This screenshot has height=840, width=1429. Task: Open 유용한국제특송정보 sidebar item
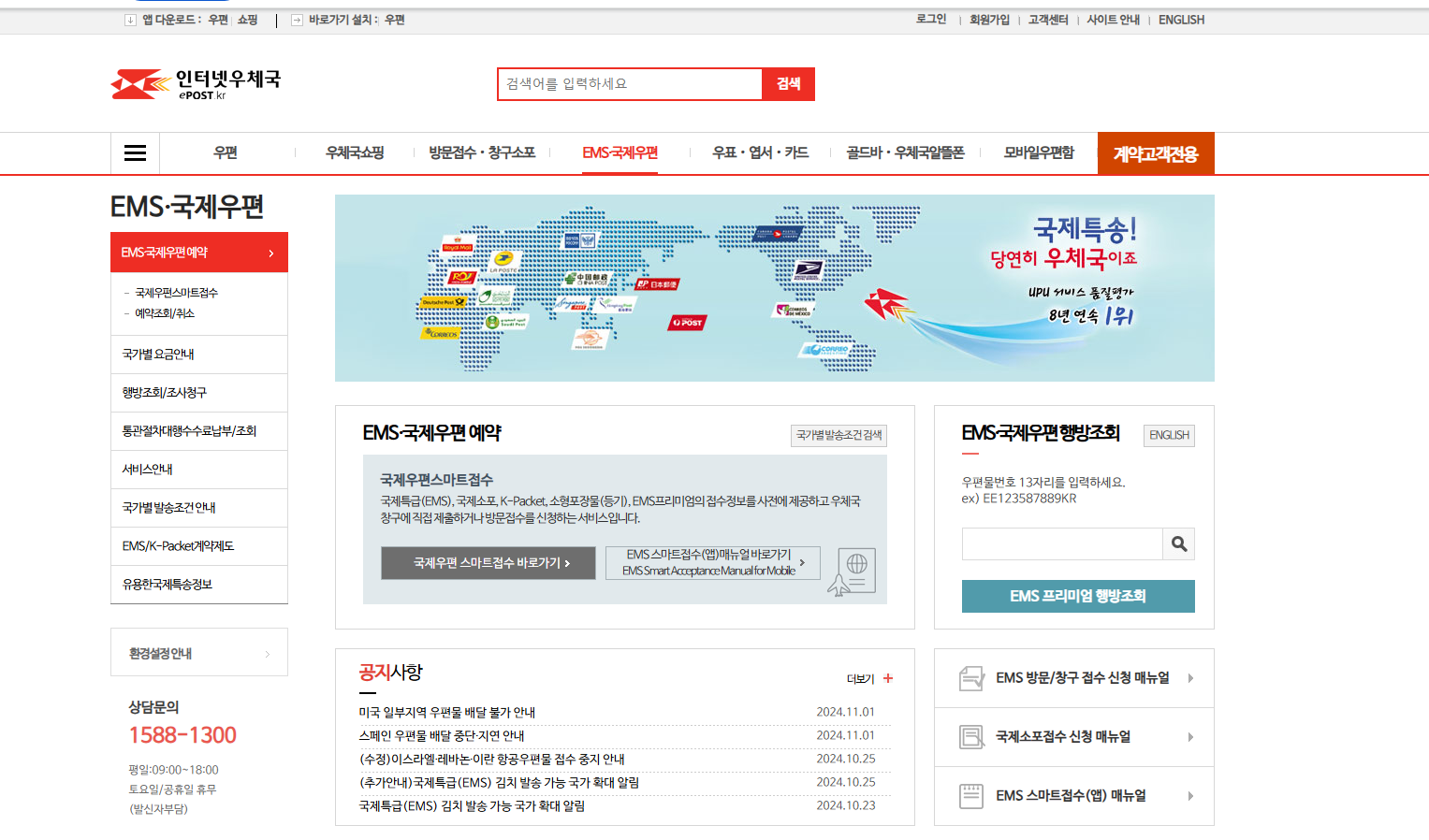pos(198,585)
